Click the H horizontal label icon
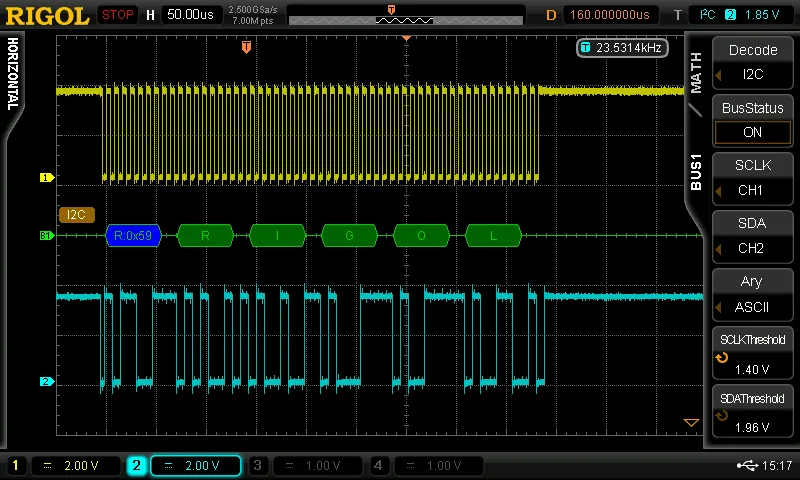800x480 pixels. pos(151,15)
